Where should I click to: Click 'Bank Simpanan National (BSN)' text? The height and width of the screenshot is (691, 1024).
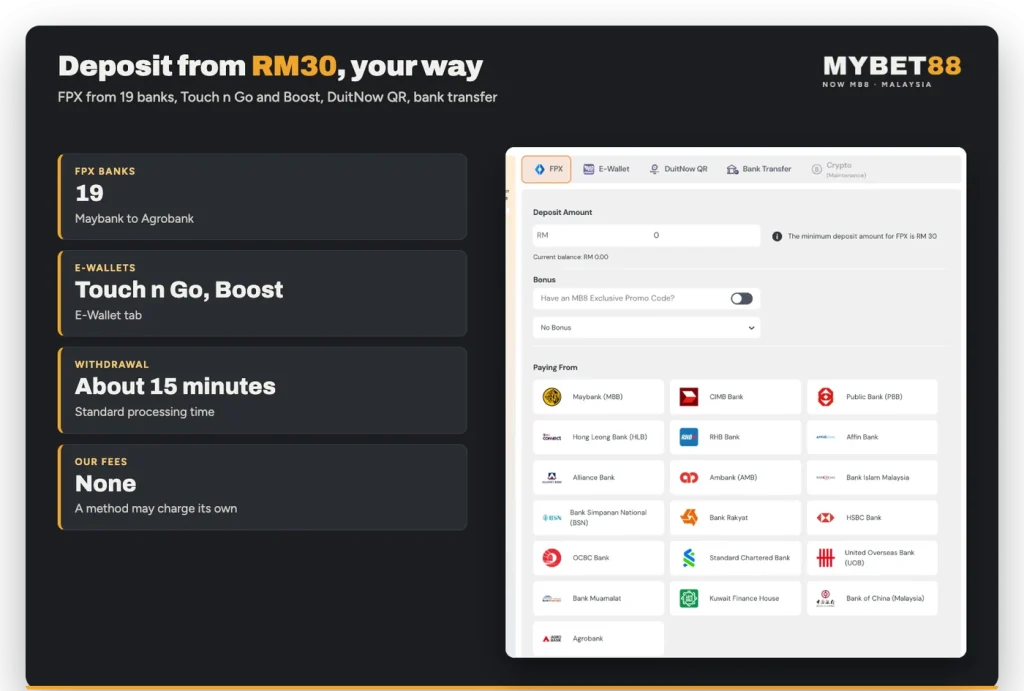608,517
